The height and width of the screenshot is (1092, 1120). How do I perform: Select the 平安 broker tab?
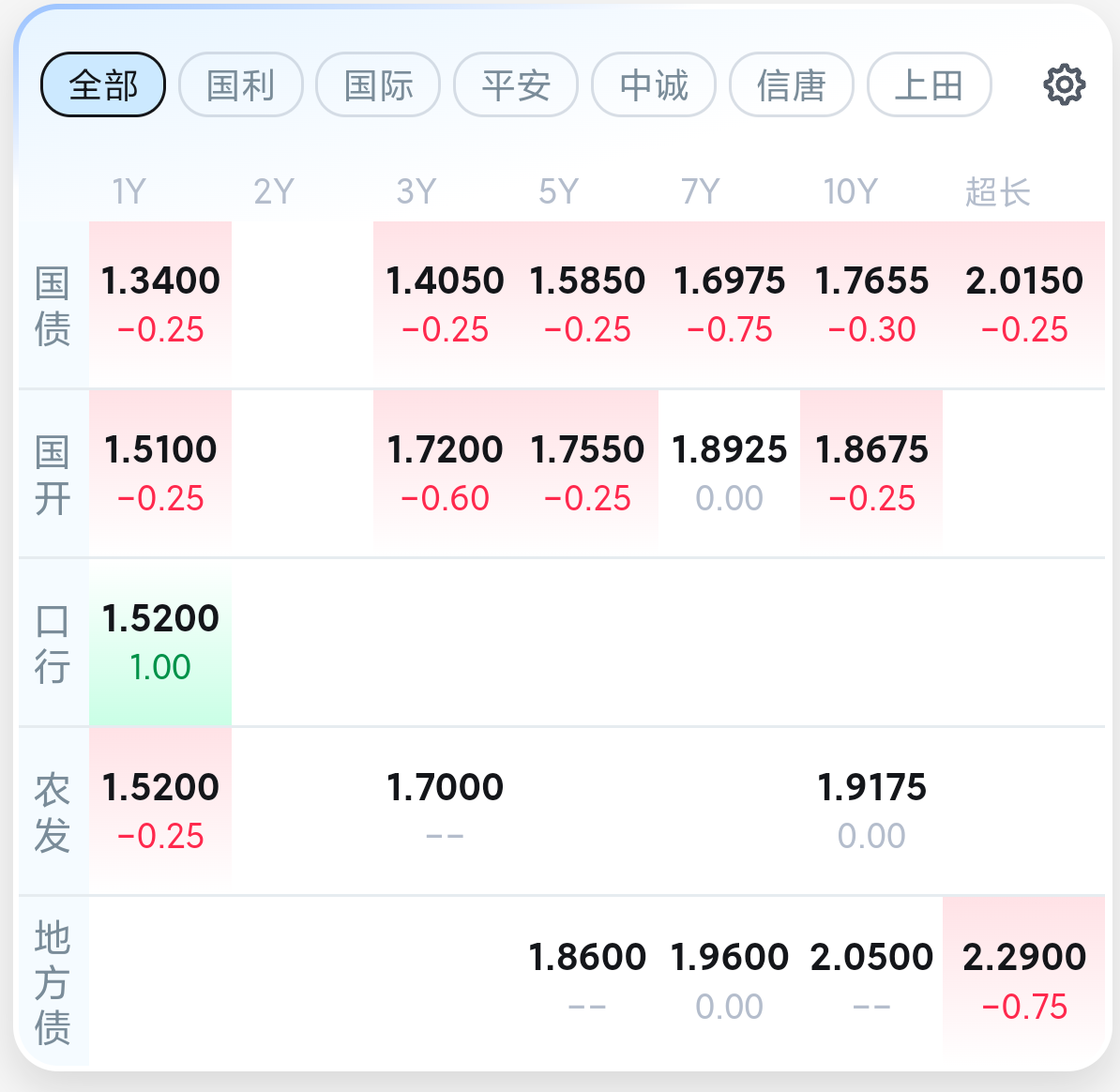(x=516, y=85)
